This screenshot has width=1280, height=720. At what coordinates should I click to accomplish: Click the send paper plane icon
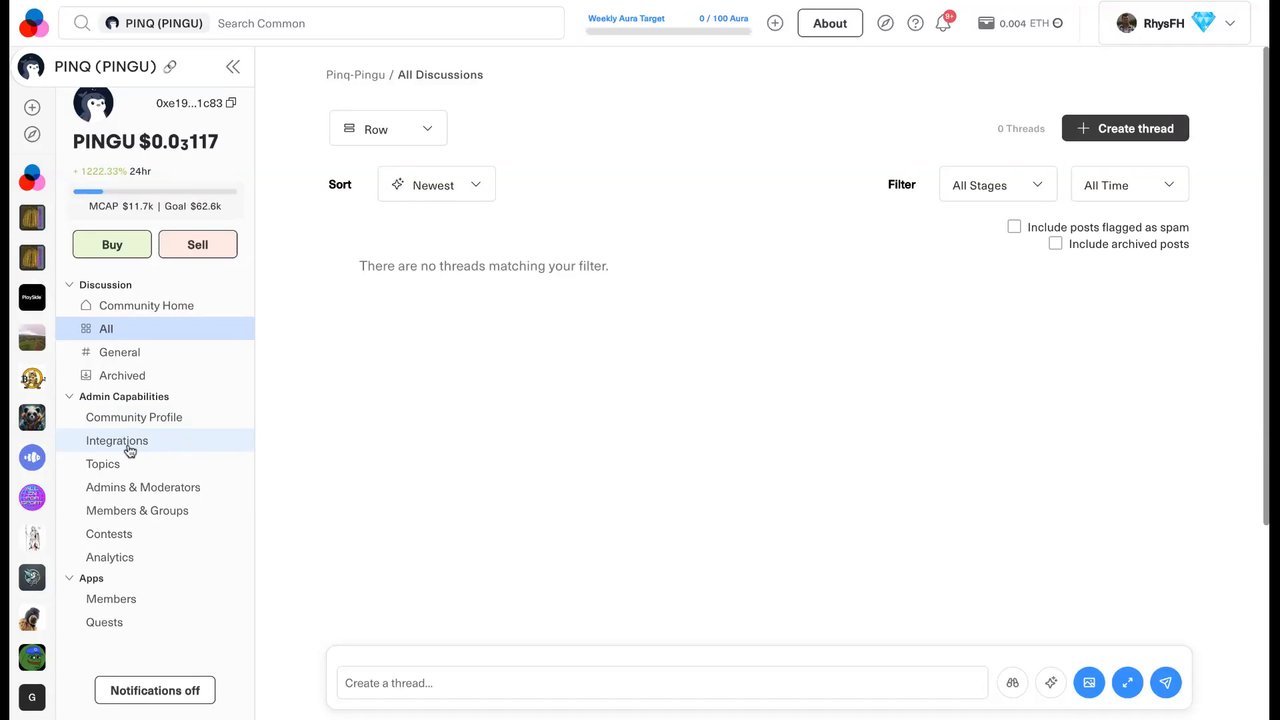(x=1165, y=683)
